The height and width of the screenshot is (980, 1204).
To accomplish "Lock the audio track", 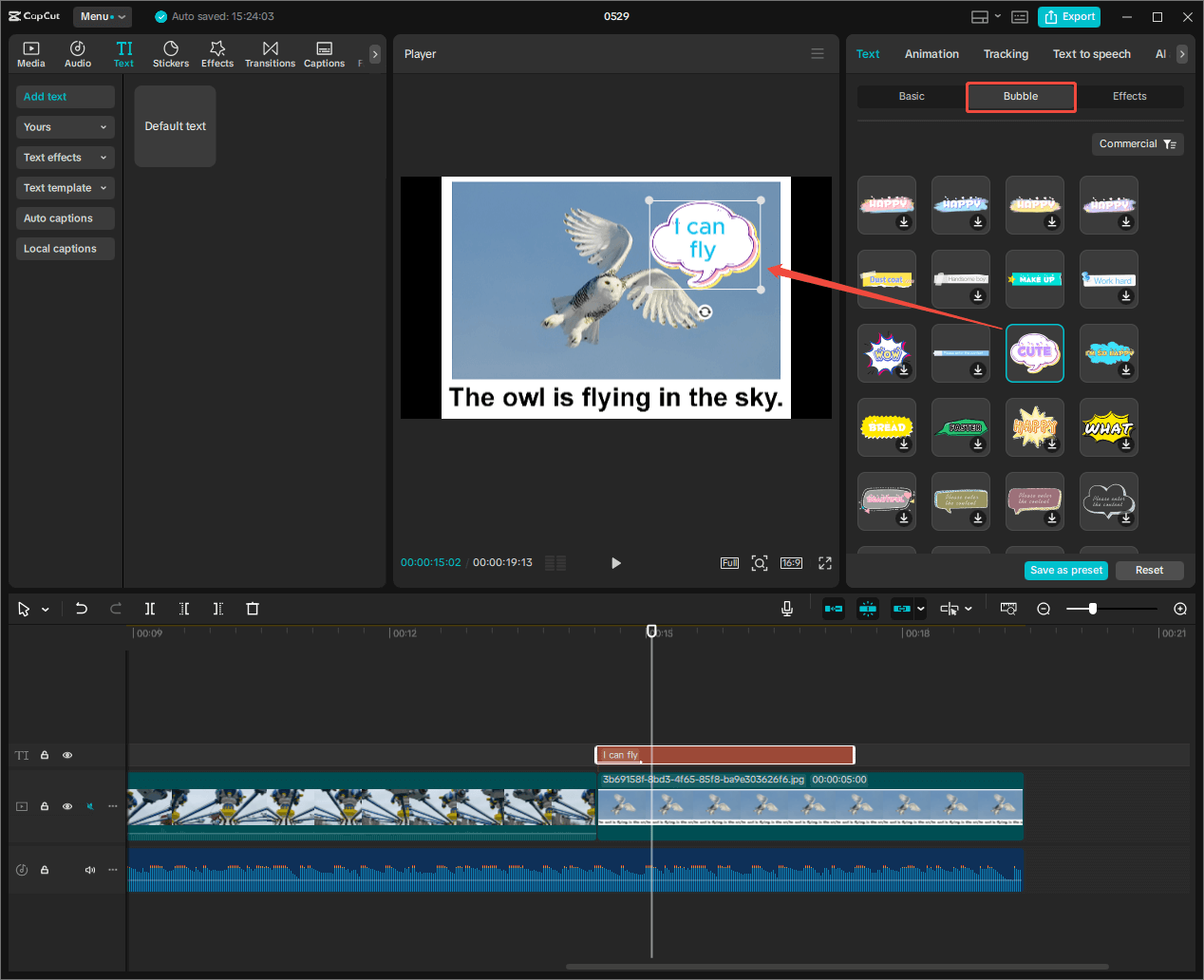I will pos(44,869).
